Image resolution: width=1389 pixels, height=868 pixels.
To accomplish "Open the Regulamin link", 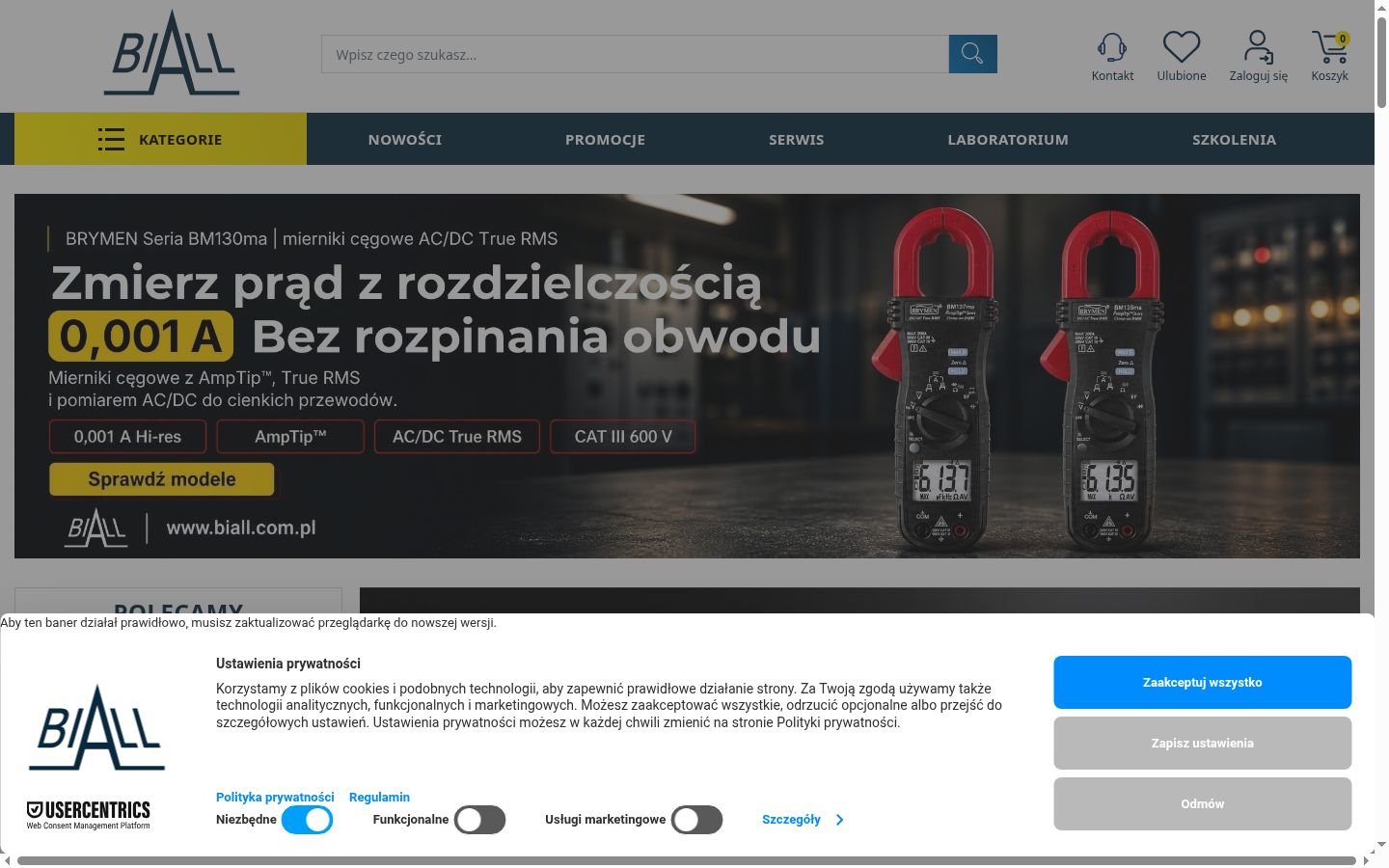I will click(x=379, y=797).
